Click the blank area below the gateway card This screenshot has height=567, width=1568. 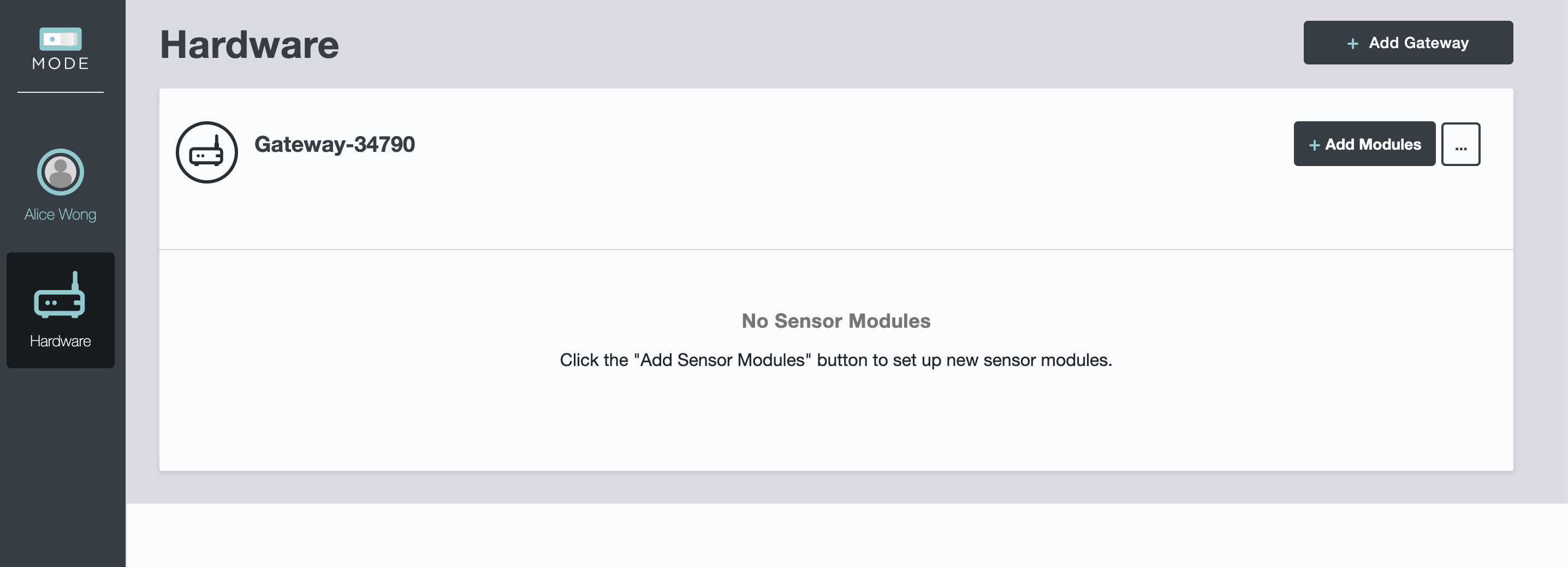pos(846,535)
